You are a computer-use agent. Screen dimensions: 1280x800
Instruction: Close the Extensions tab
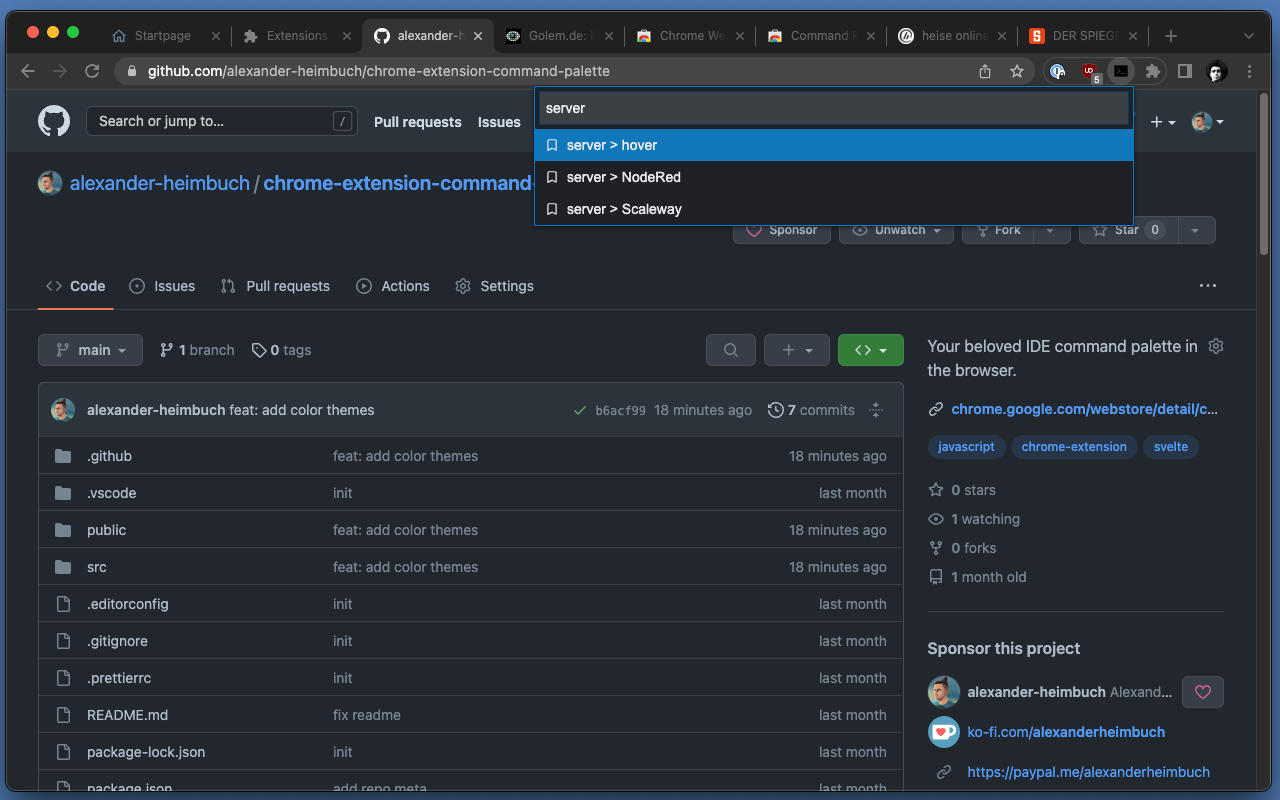[x=347, y=36]
